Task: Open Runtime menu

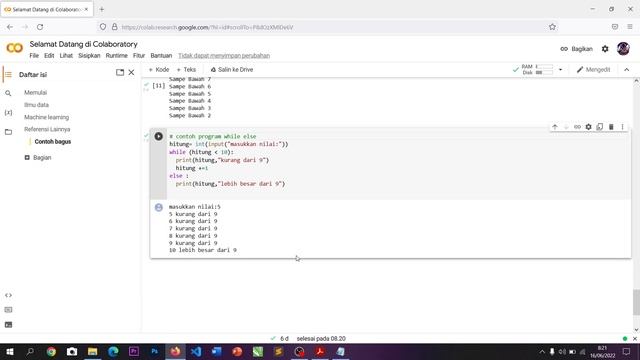Action: click(116, 56)
